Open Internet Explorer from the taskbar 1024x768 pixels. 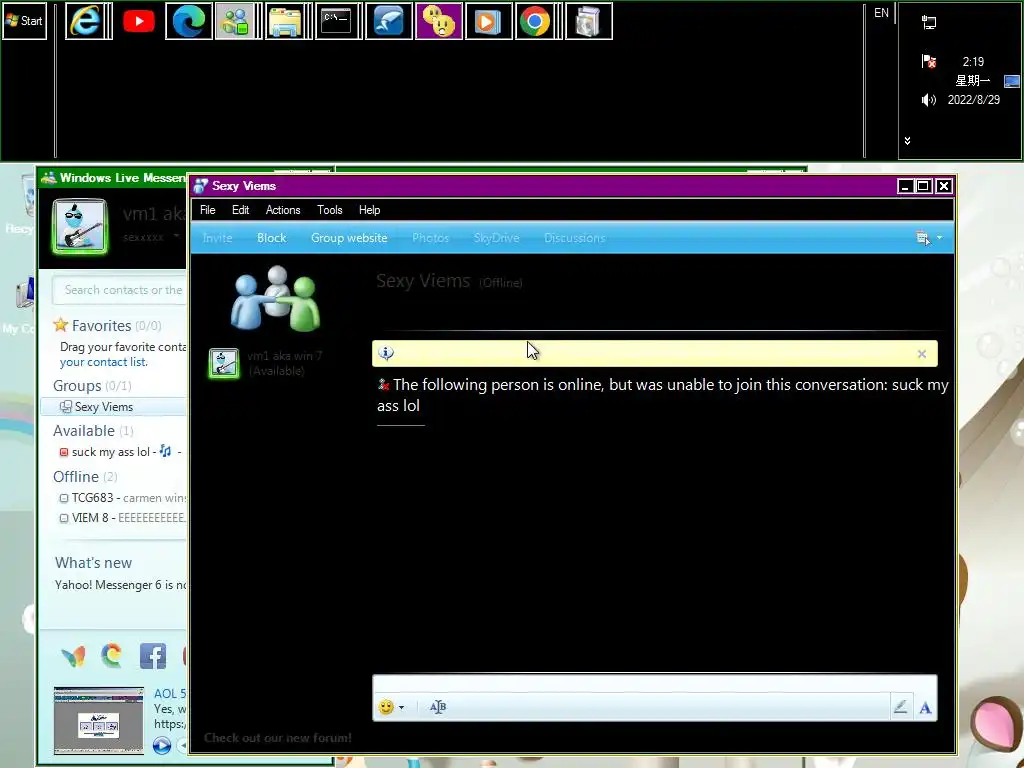click(86, 21)
